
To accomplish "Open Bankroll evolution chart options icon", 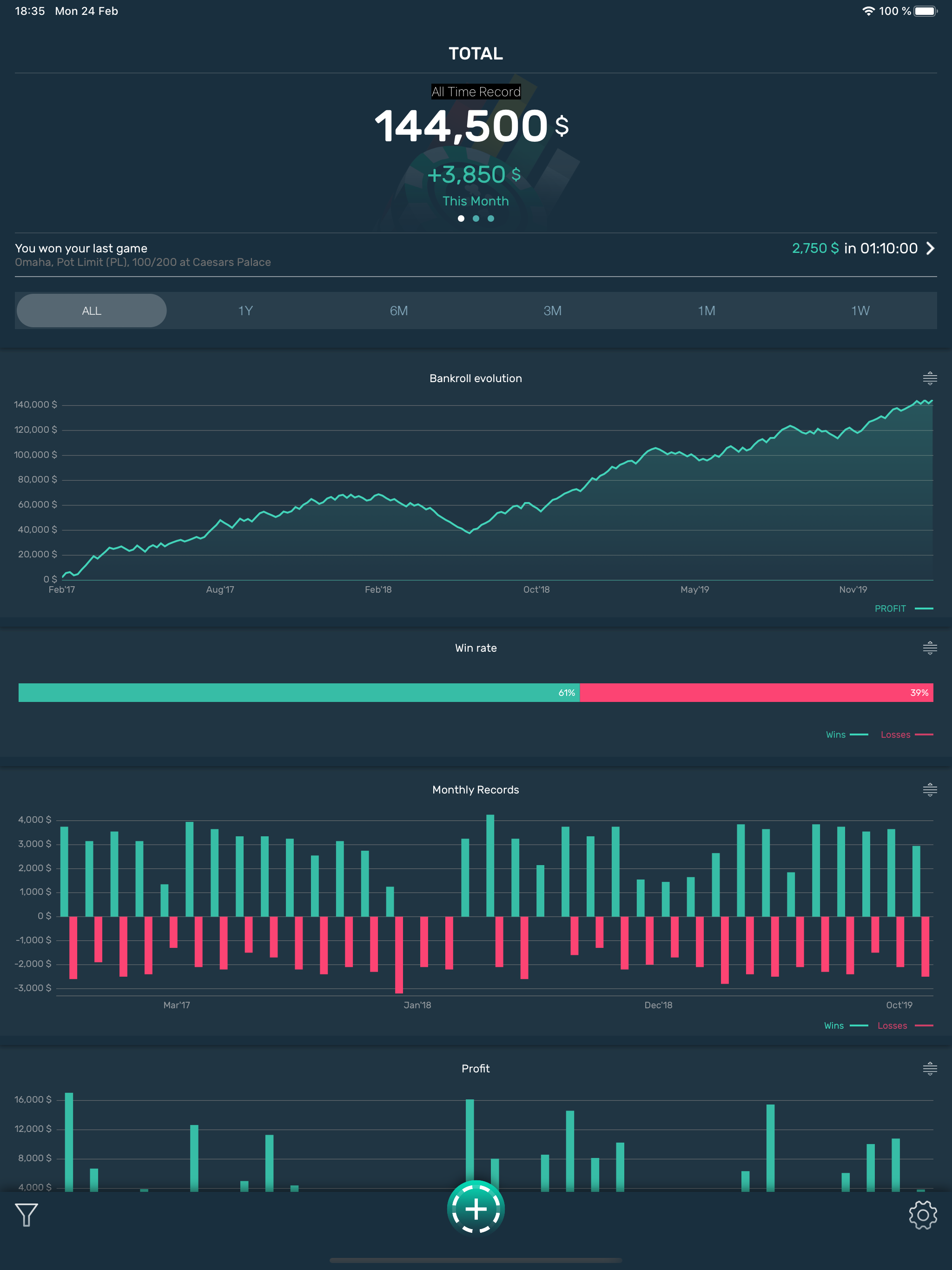I will 930,378.
